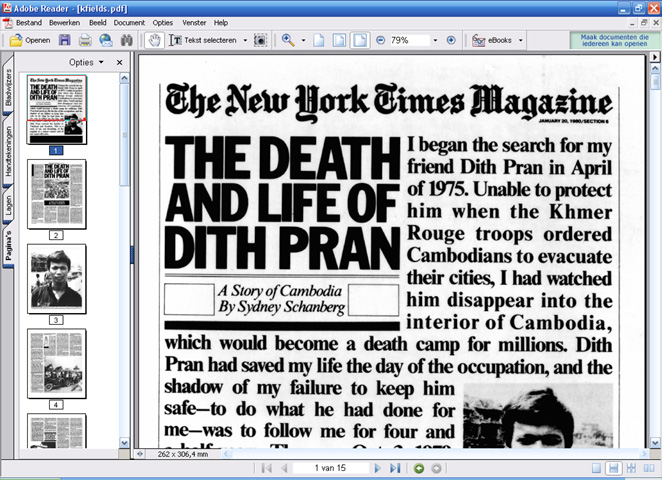Switch to the Pagina's side tab

8,246
